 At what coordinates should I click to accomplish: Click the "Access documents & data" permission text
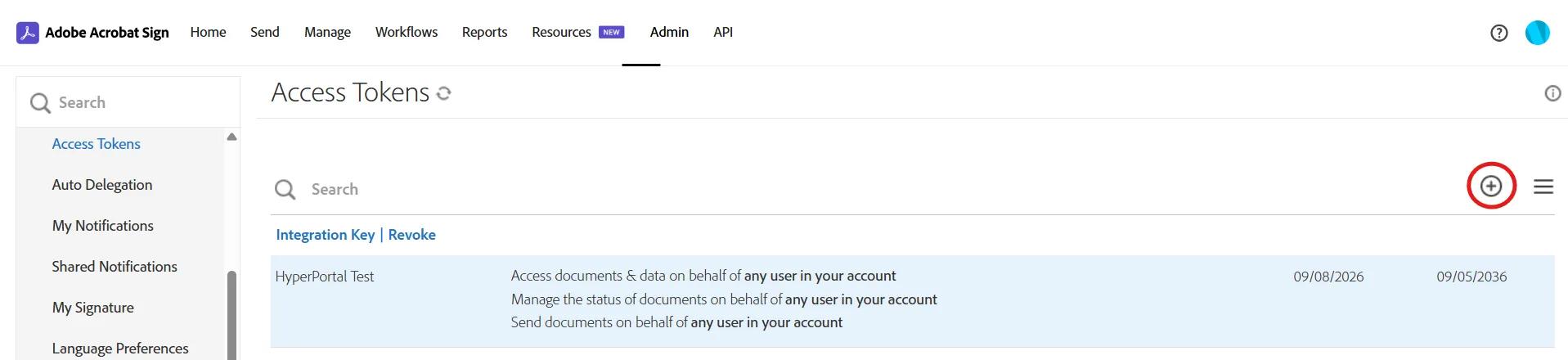click(x=703, y=276)
